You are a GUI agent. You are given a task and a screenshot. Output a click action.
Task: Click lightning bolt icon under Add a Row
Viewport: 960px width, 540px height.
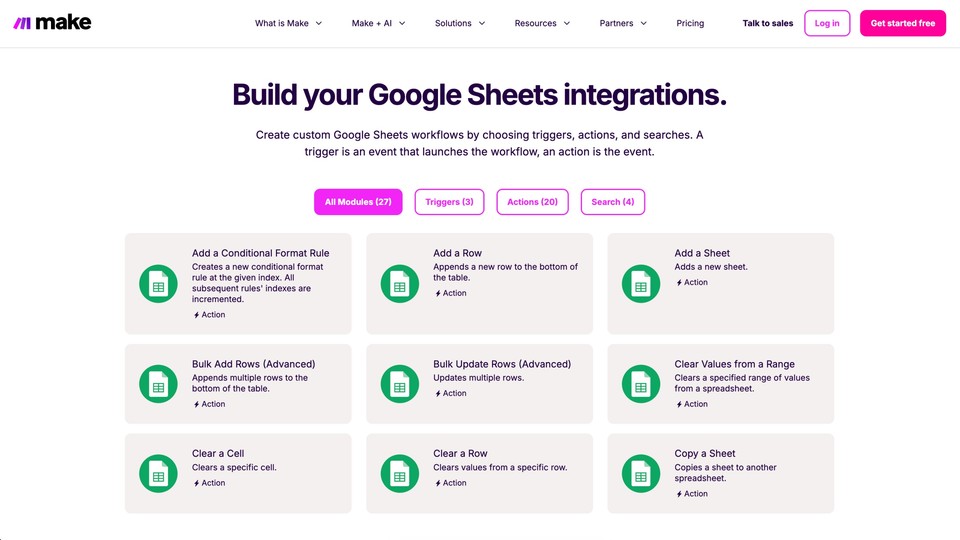tap(438, 294)
